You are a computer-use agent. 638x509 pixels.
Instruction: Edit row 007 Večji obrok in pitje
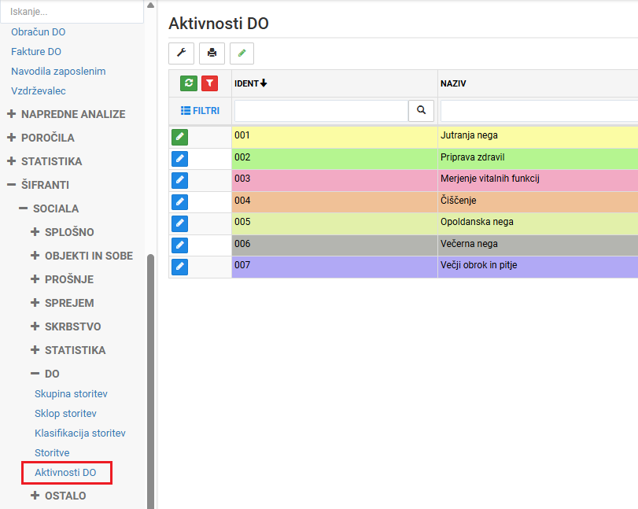click(x=179, y=267)
